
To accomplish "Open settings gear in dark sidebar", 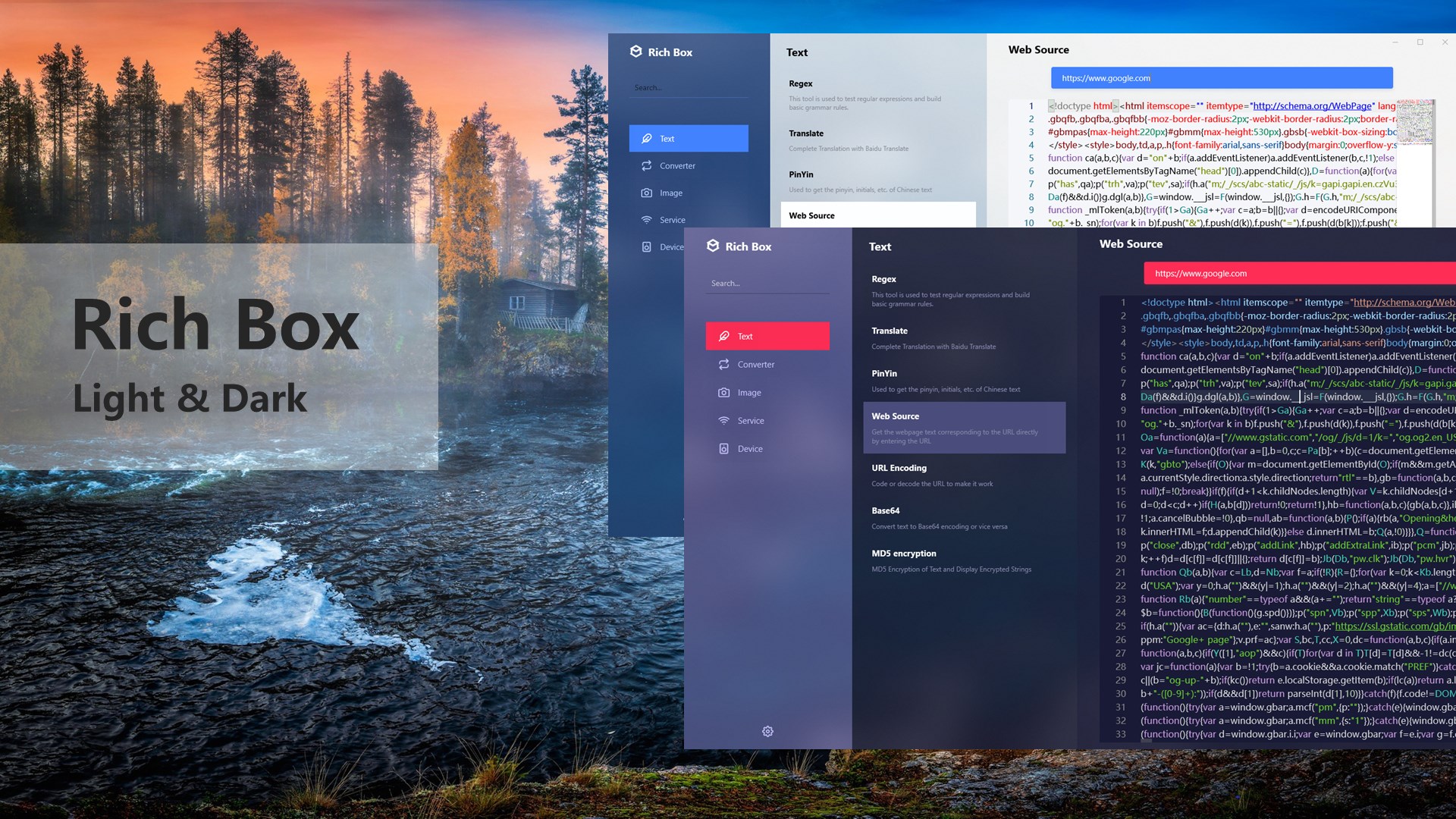I will point(767,731).
